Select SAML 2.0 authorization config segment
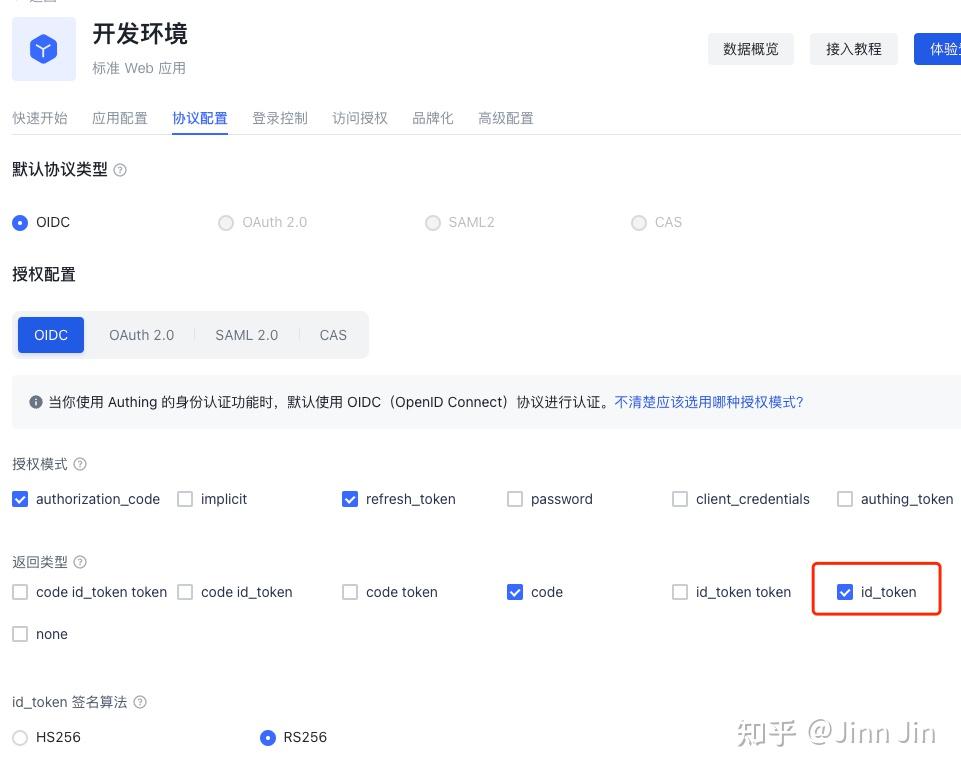 pyautogui.click(x=246, y=335)
